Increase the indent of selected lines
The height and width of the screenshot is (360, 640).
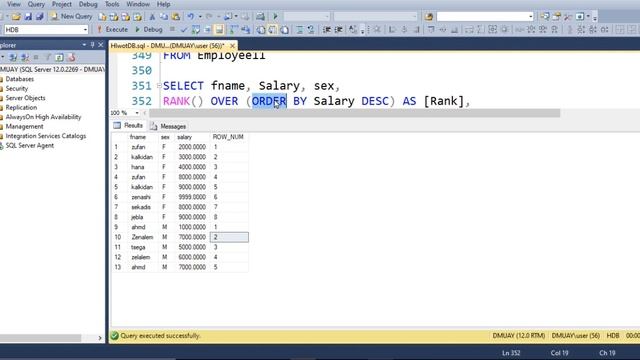point(338,30)
